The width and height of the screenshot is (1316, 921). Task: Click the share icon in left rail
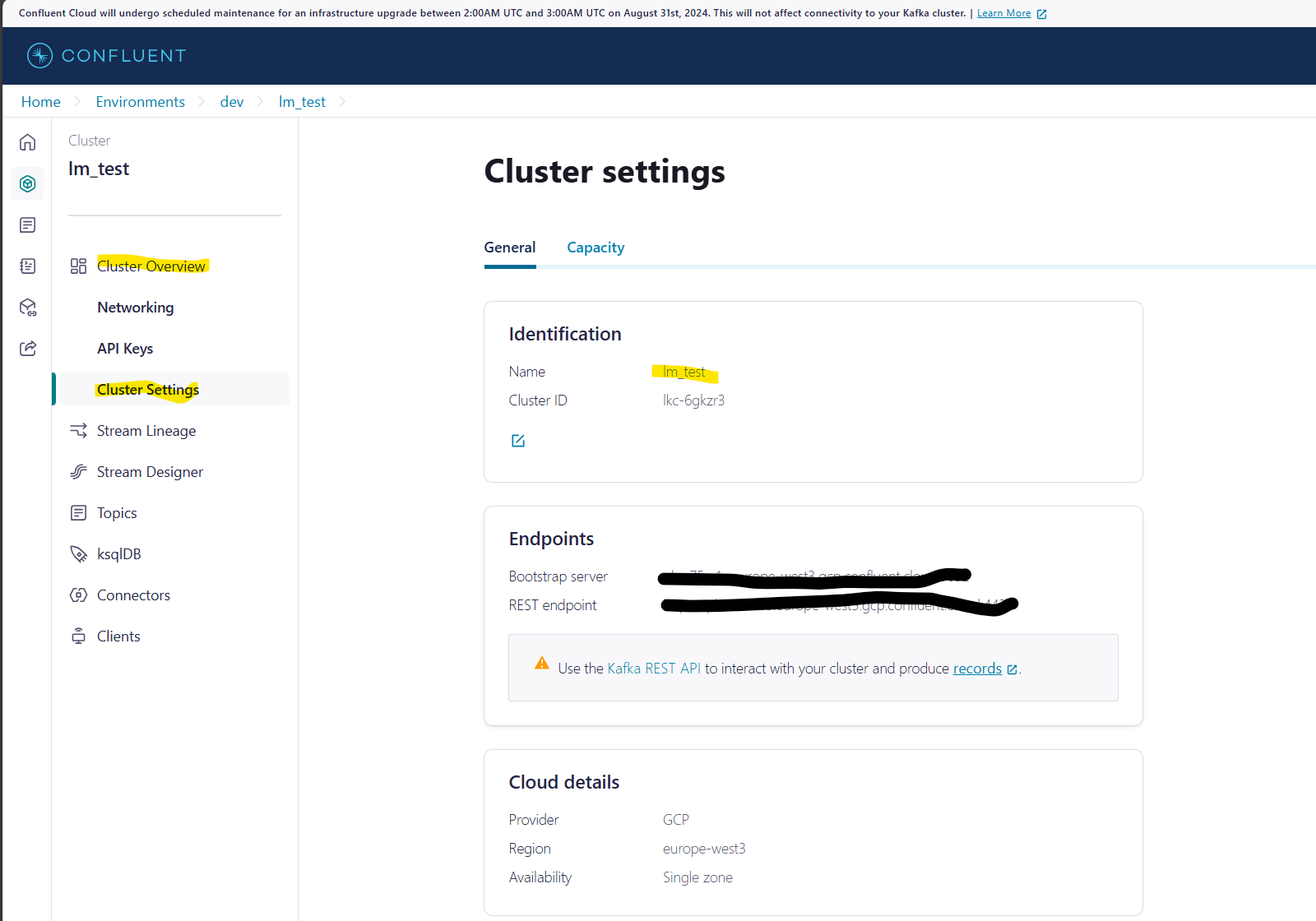coord(28,348)
